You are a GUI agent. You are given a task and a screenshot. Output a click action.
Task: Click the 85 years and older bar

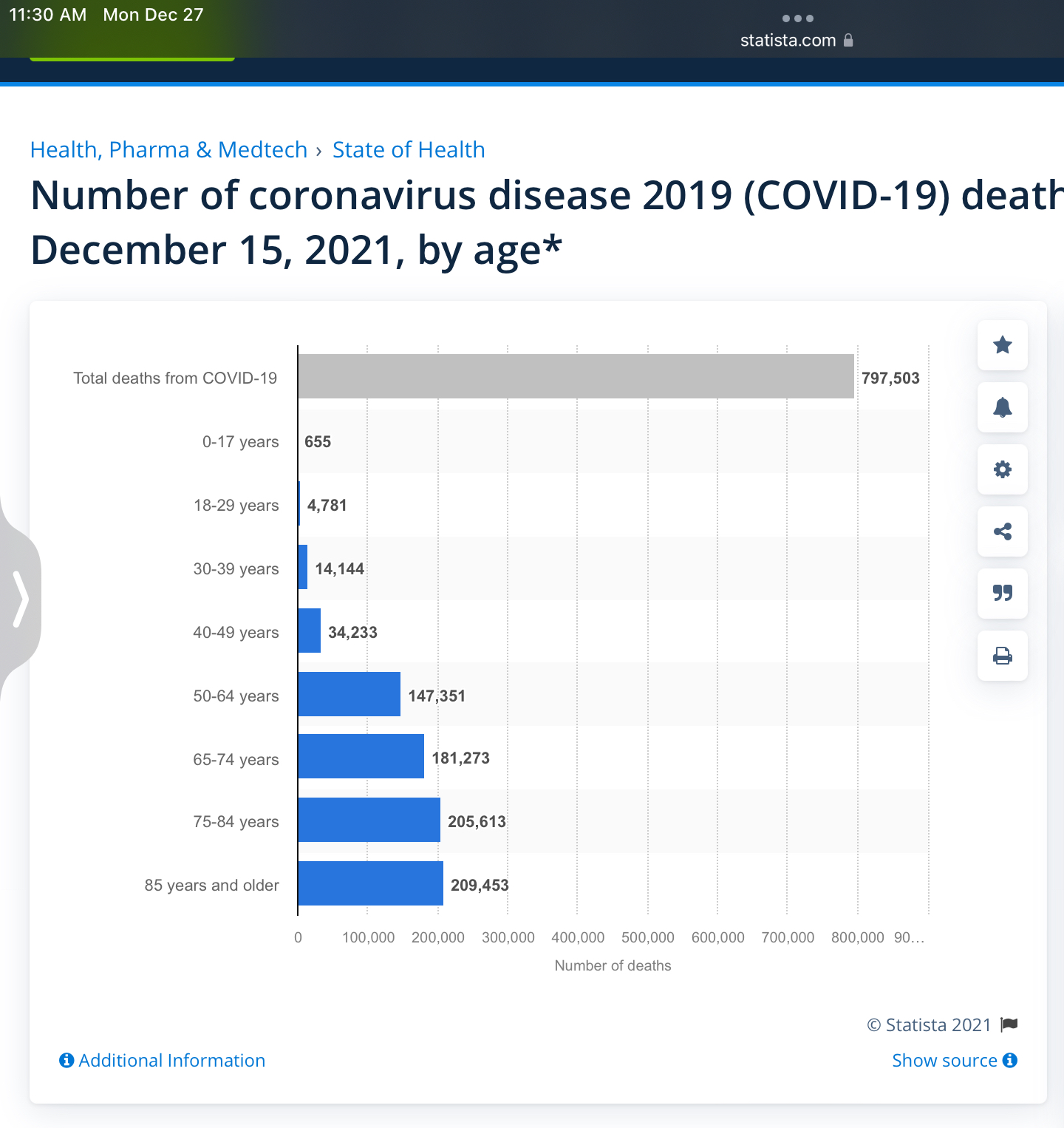370,883
